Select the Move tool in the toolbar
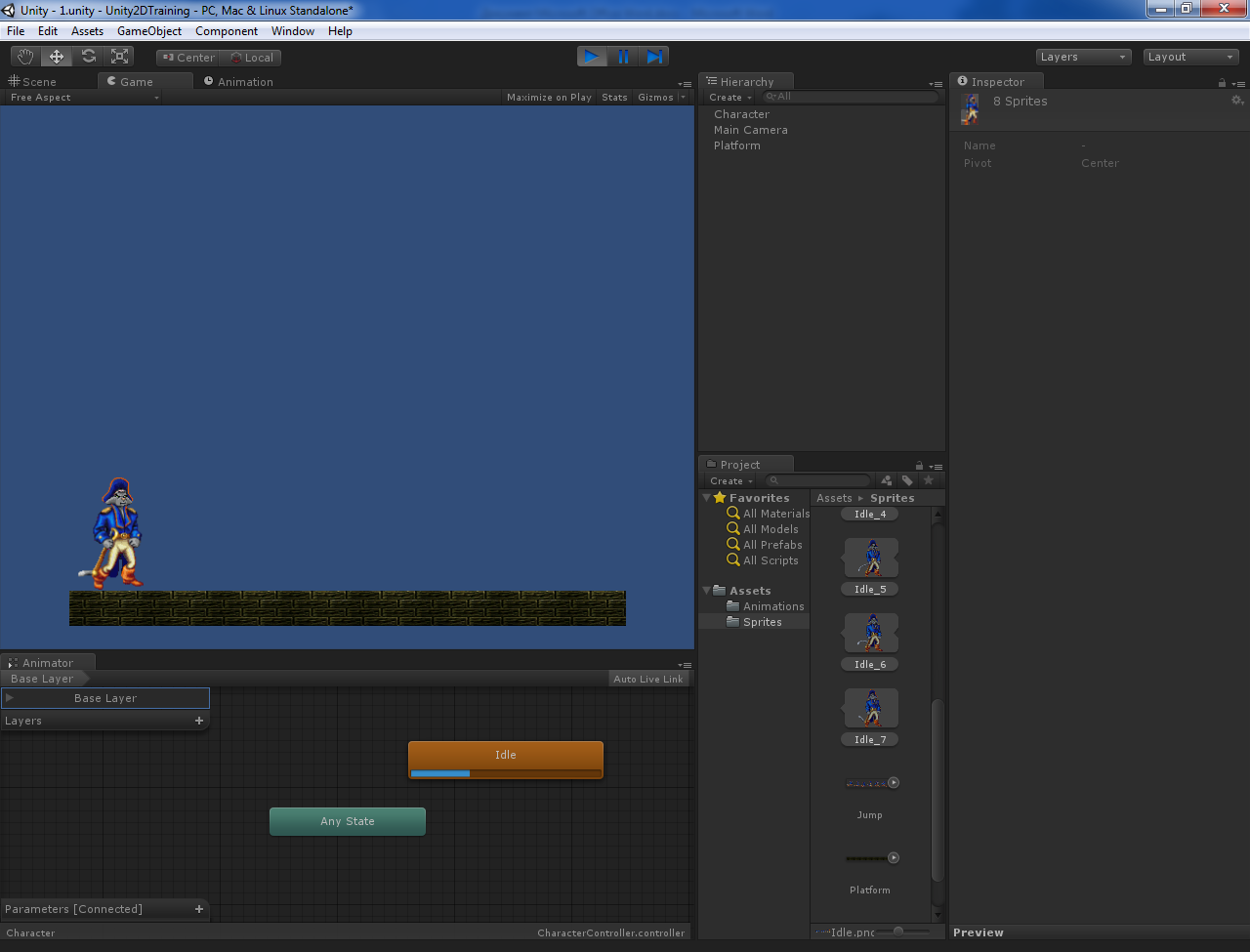Image resolution: width=1250 pixels, height=952 pixels. [57, 57]
